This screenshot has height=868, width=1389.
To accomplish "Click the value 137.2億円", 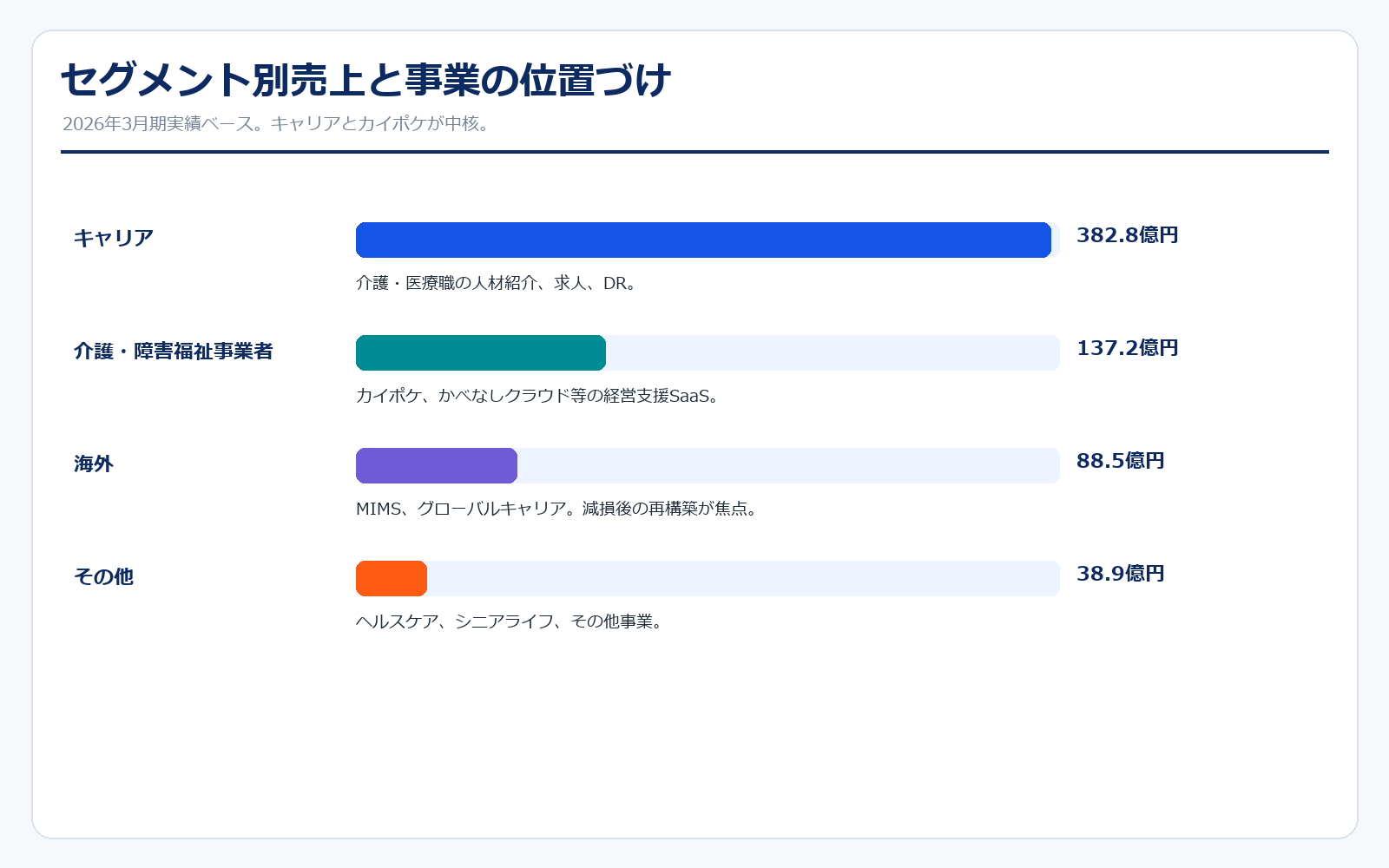I will click(1128, 348).
